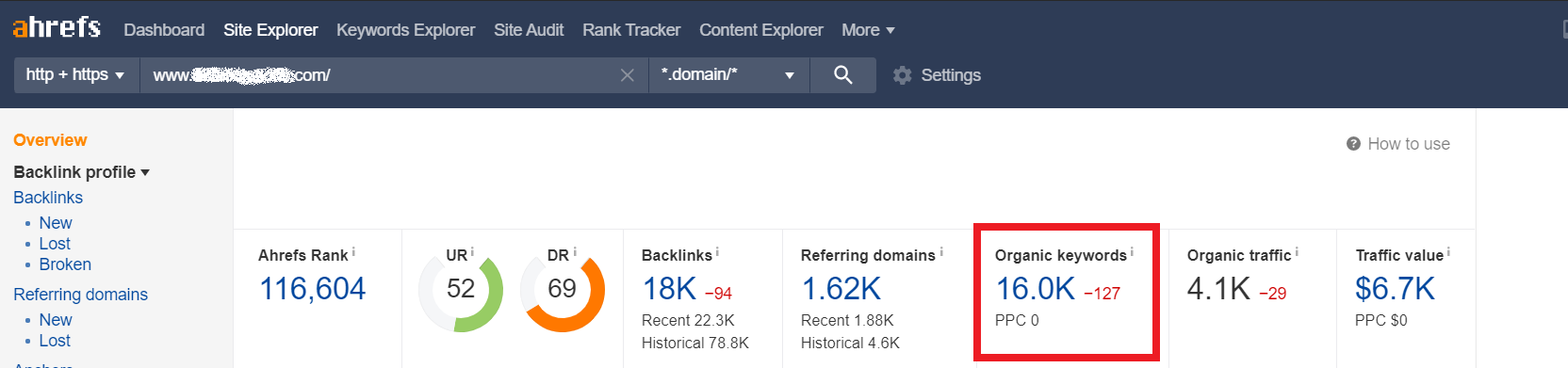Viewport: 1568px width, 368px height.
Task: Click the -29 organic traffic change
Action: point(1273,294)
